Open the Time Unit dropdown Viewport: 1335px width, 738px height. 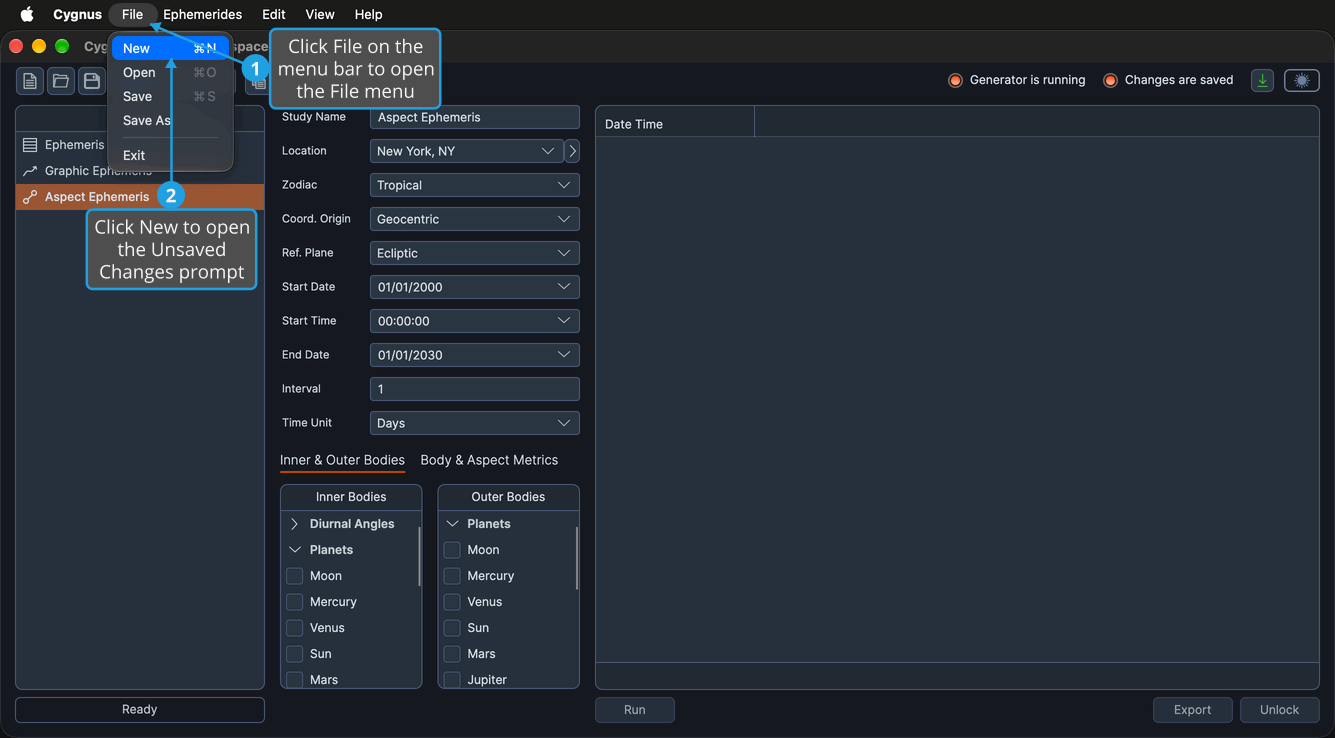475,423
